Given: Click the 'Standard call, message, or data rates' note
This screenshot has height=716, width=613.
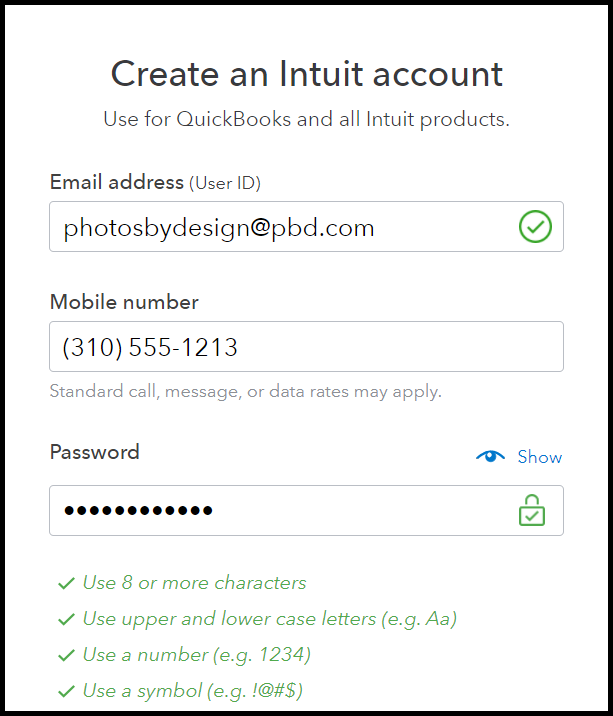Looking at the screenshot, I should (246, 392).
